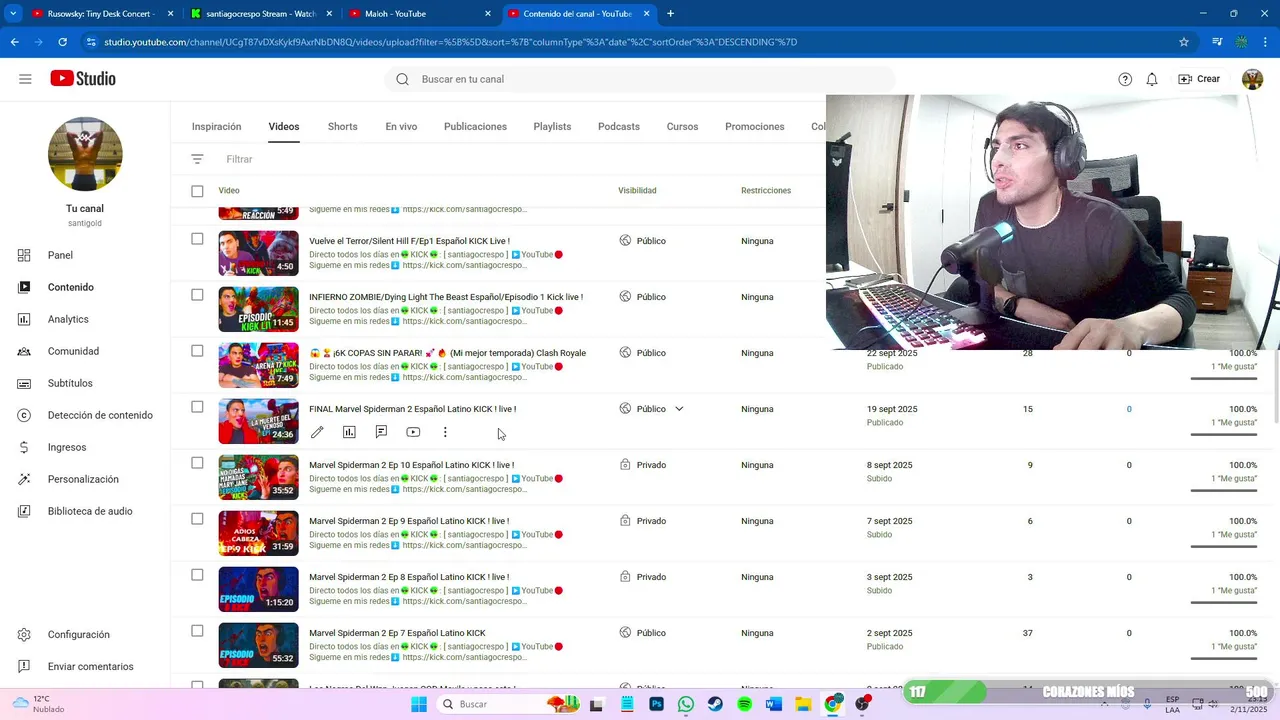
Task: Open comments icon for FINAL Spiderman video
Action: click(x=381, y=432)
